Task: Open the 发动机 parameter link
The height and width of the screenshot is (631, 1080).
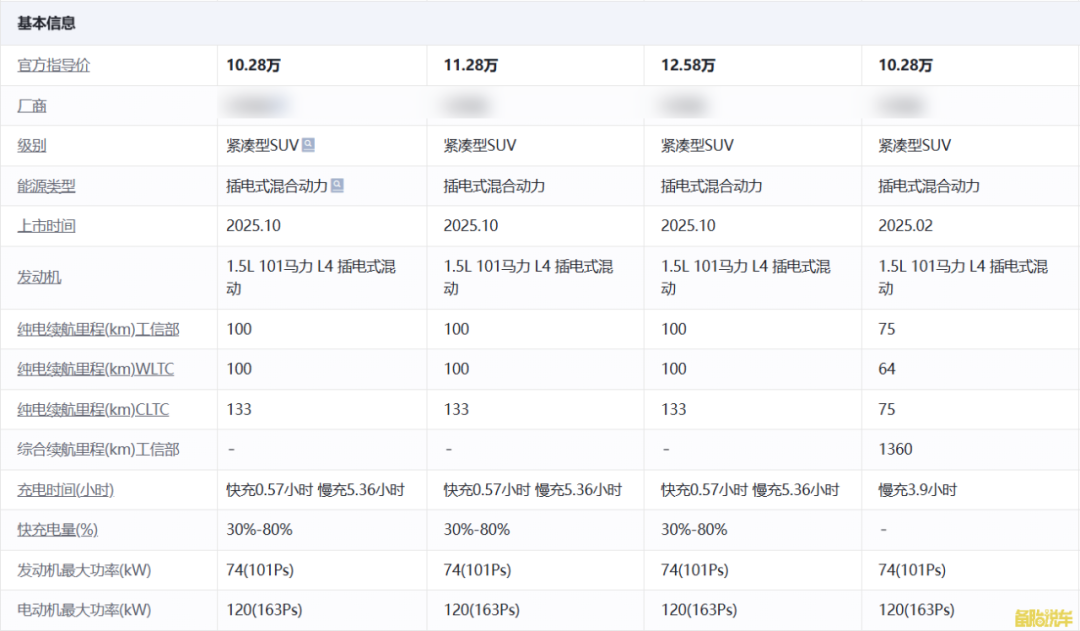Action: click(x=39, y=277)
